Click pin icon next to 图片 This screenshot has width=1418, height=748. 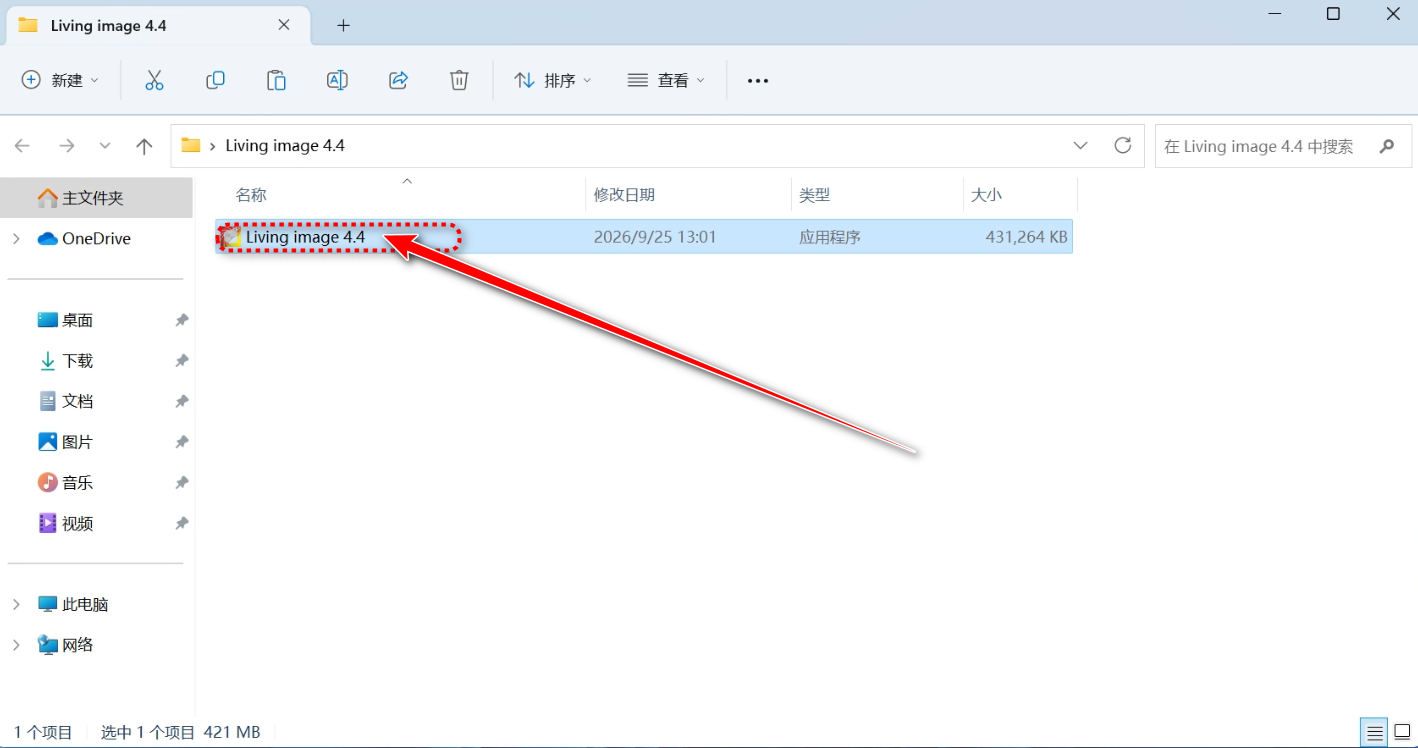pos(181,442)
